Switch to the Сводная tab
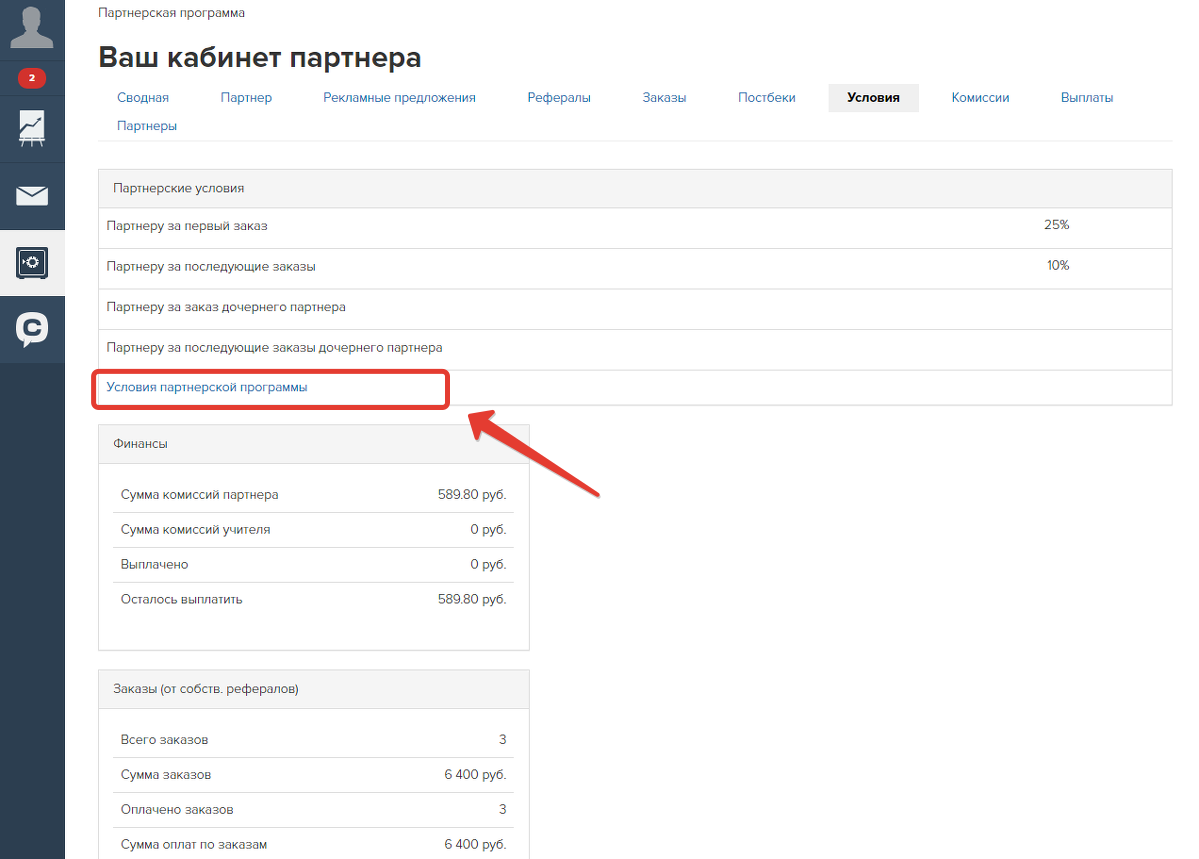The height and width of the screenshot is (859, 1199). pos(143,98)
